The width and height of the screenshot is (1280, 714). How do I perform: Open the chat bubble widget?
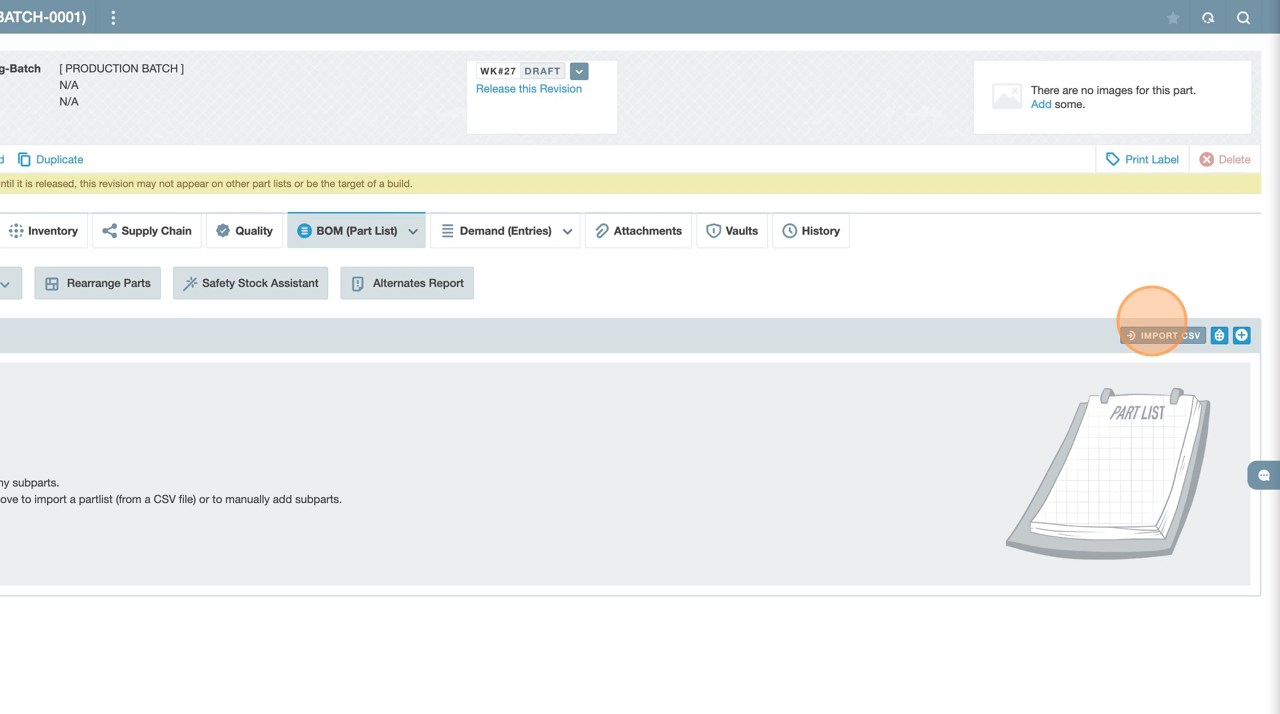pos(1263,475)
